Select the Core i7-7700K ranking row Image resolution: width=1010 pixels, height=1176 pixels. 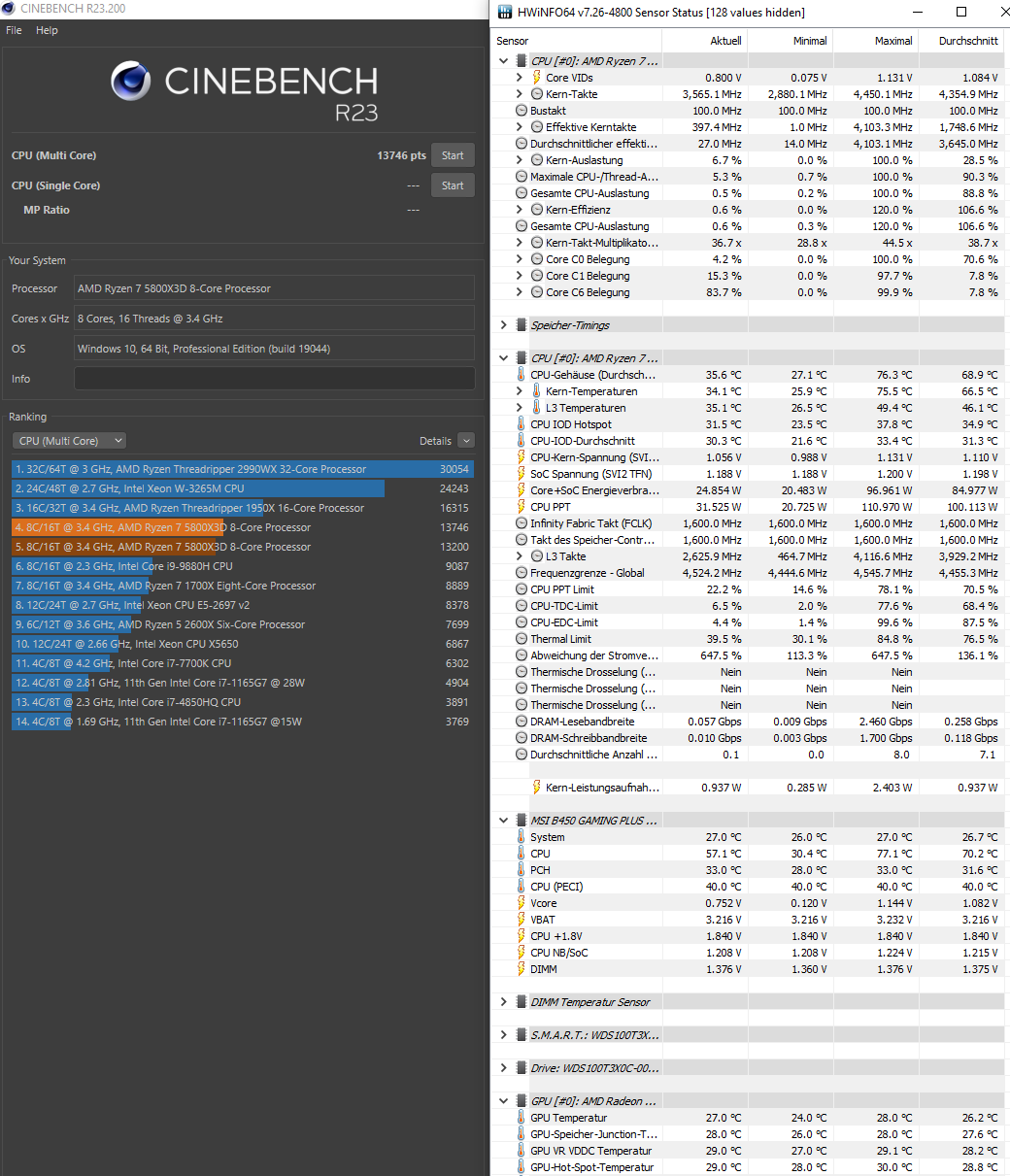[243, 663]
